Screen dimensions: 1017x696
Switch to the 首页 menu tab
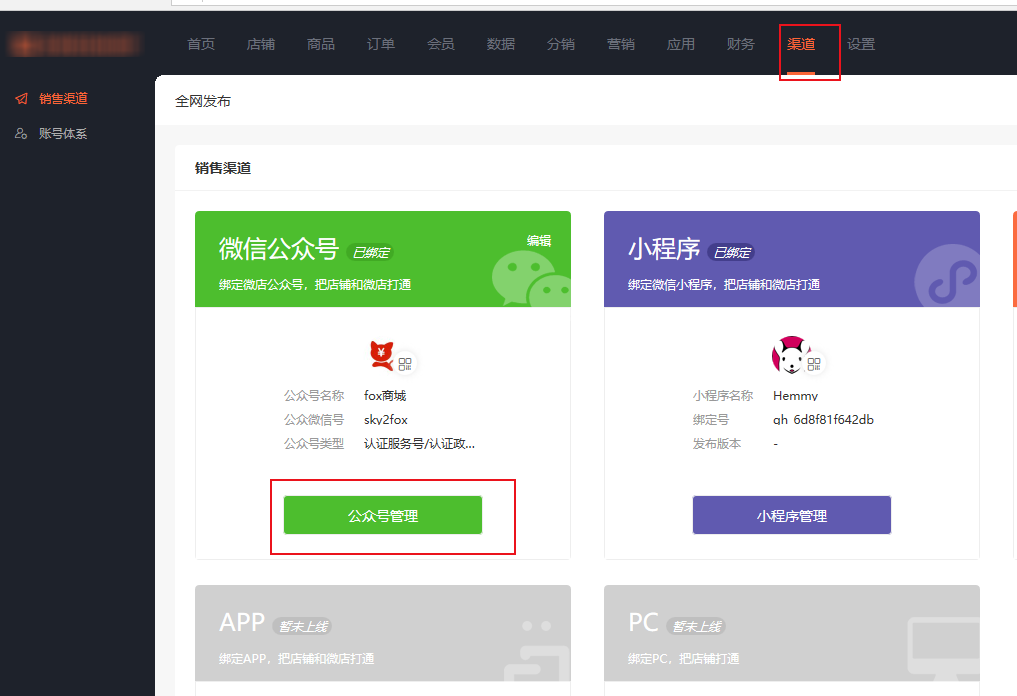click(x=201, y=44)
